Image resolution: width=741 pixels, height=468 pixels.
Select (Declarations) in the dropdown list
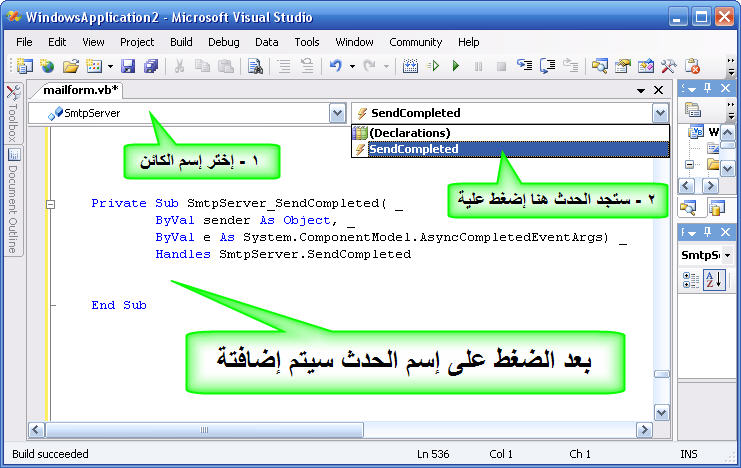click(x=409, y=133)
